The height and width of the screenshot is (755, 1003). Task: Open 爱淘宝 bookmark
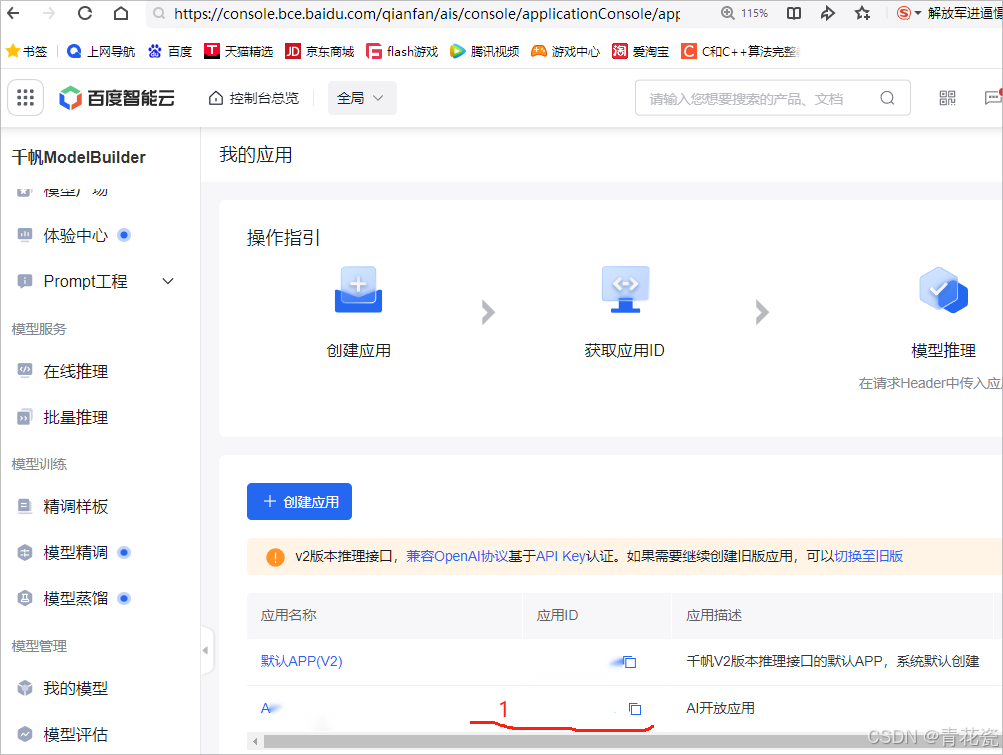click(640, 51)
